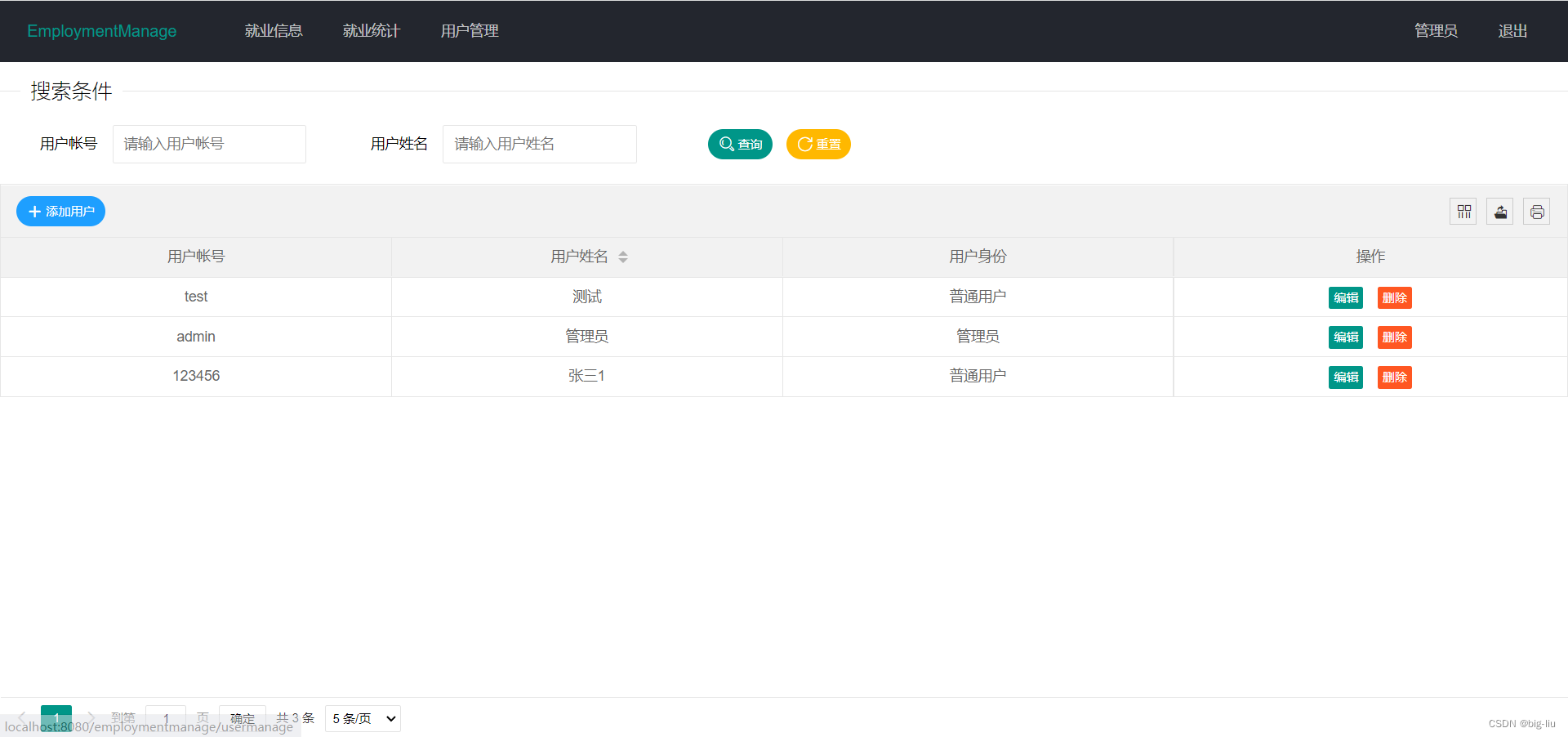The width and height of the screenshot is (1568, 737).
Task: Select the cell 'test'
Action: (196, 297)
